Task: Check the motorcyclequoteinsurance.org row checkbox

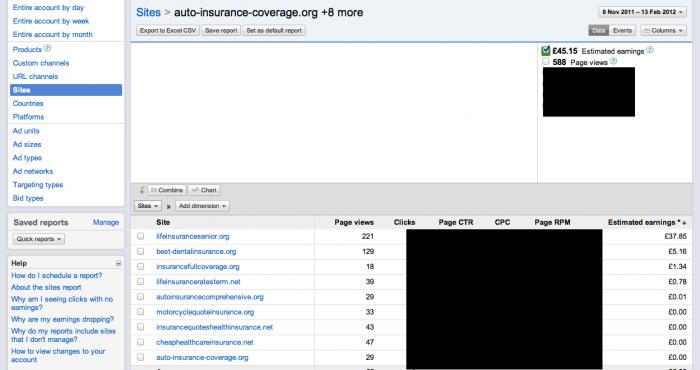Action: [141, 312]
